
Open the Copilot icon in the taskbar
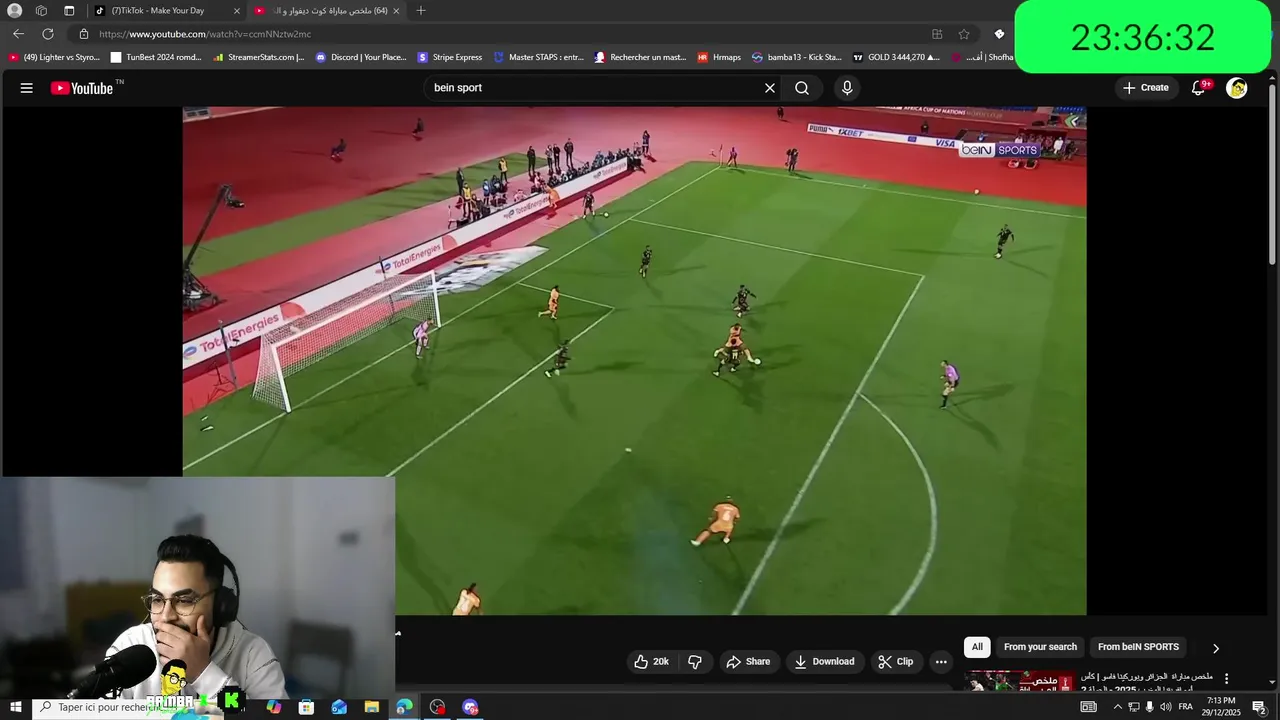coord(274,707)
